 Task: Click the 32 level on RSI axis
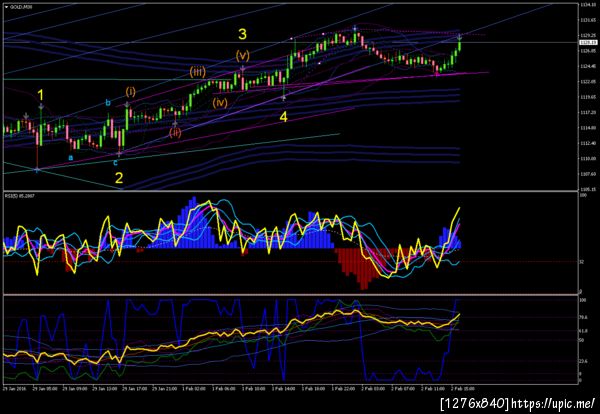(x=582, y=262)
